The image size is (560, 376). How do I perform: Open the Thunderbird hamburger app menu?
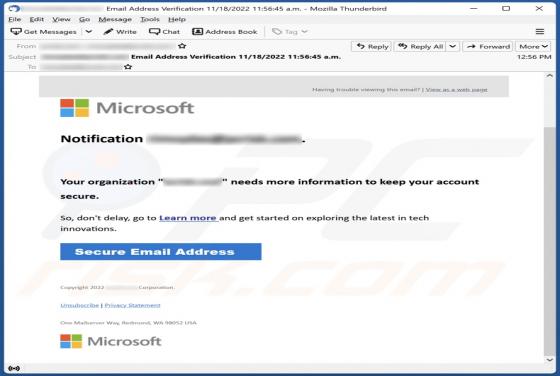tap(540, 32)
